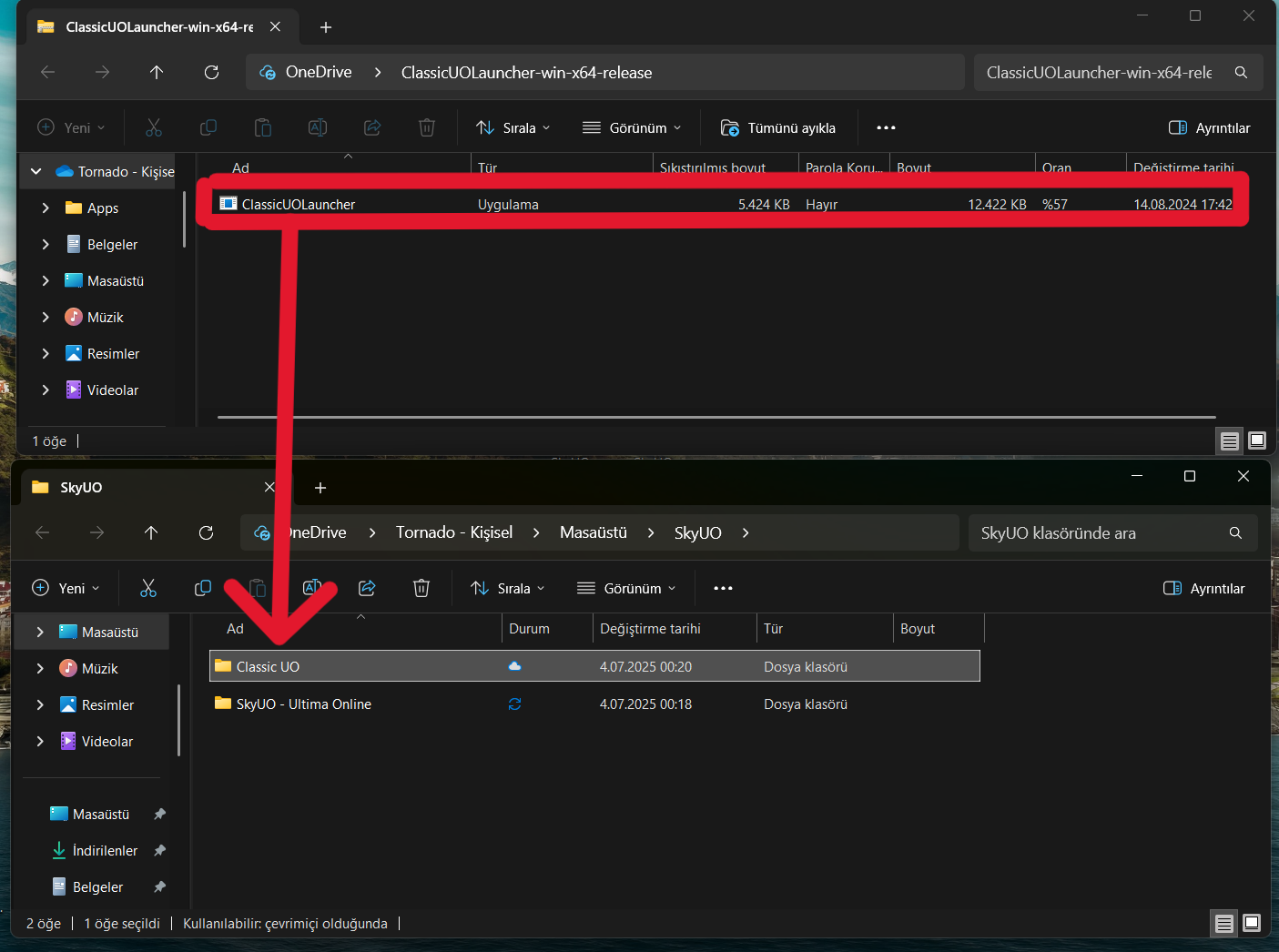Click the Tümünü ayıkla extract all button
Screen dimensions: 1279x952
[778, 127]
